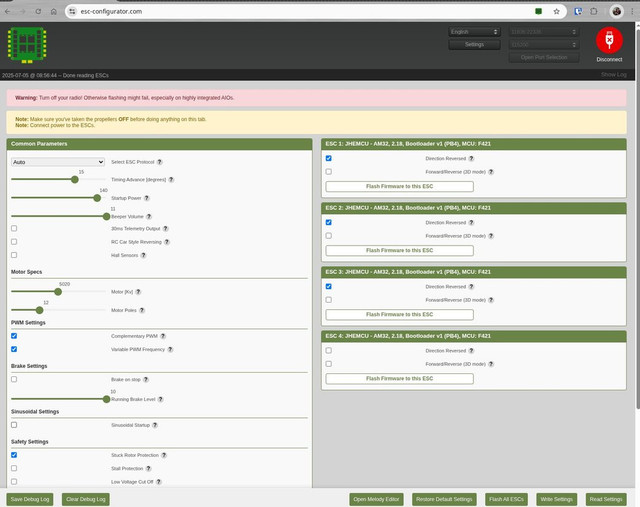The width and height of the screenshot is (640, 507).
Task: Click the help icon beside Select ESC Protocol
Action: pyautogui.click(x=160, y=162)
